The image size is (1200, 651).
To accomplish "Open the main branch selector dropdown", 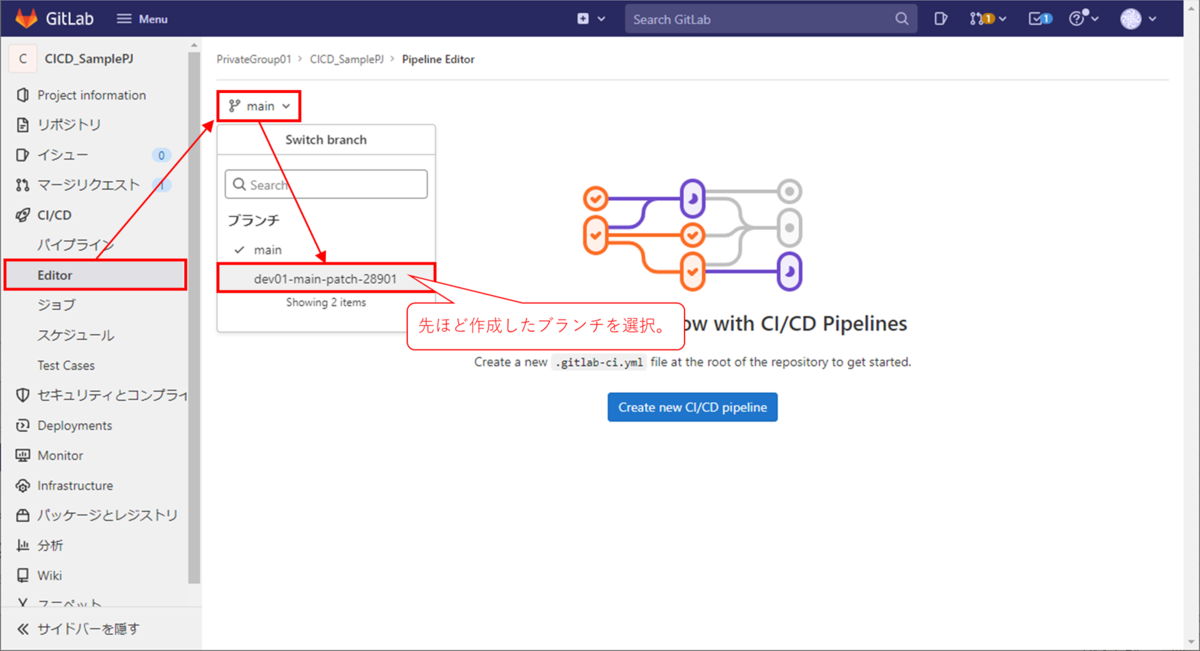I will [259, 106].
